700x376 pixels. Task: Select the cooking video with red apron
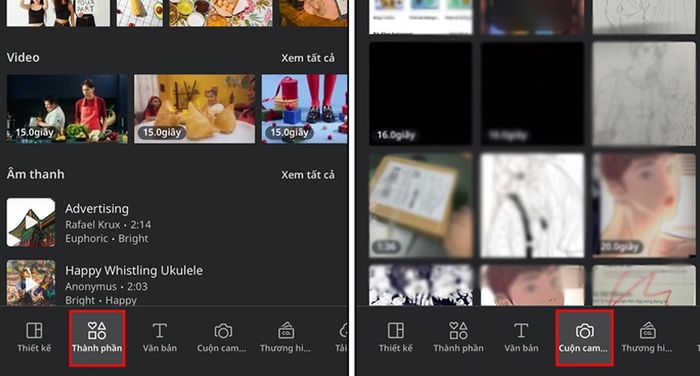coord(67,109)
